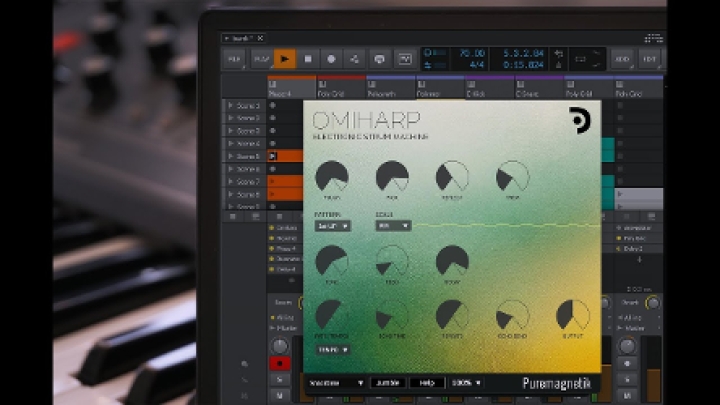Image resolution: width=720 pixels, height=405 pixels.
Task: Click the playing orange clip in Scene 5
Action: coord(285,156)
